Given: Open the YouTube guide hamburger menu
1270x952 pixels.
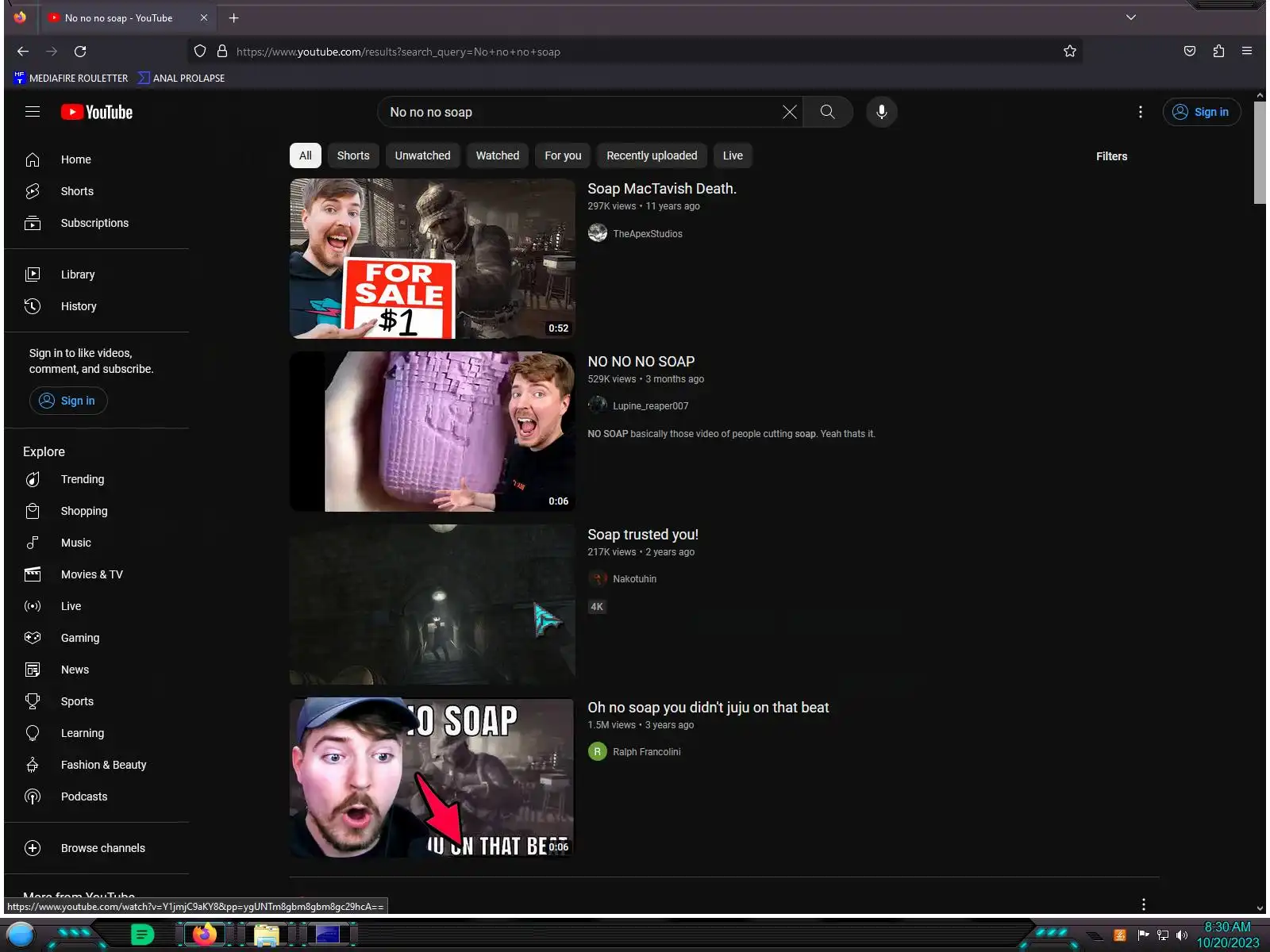Looking at the screenshot, I should 33,112.
